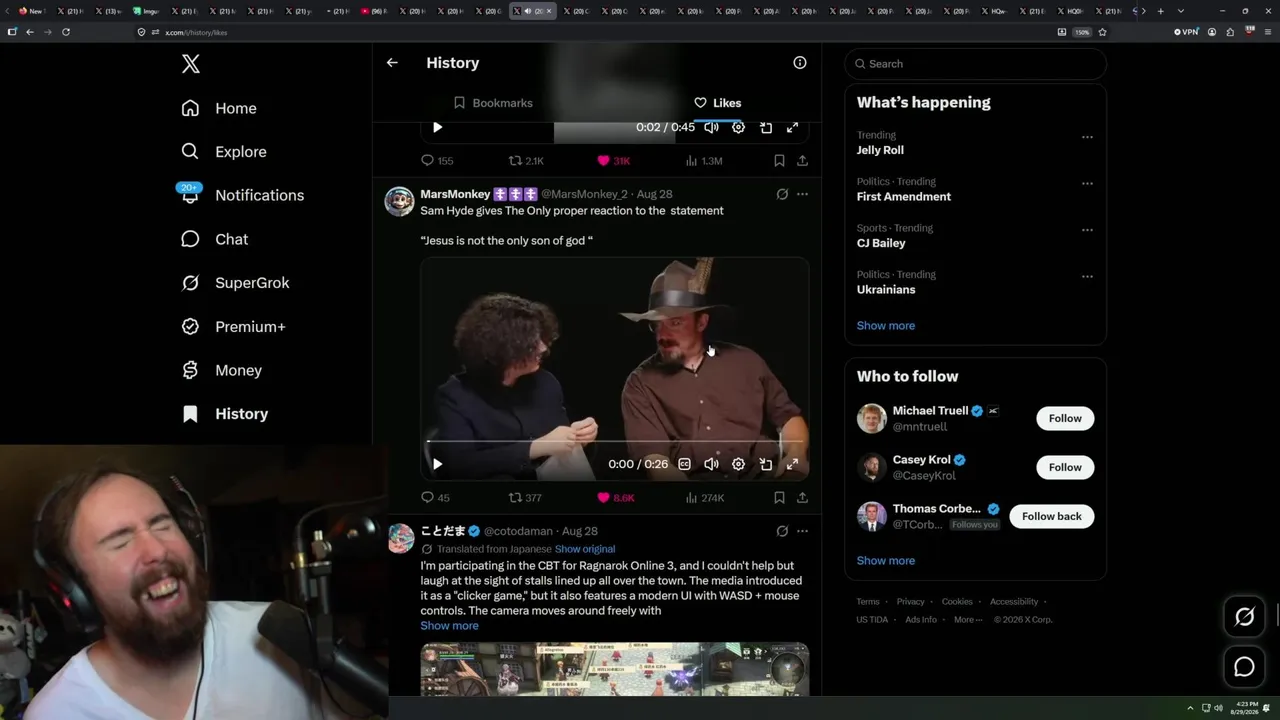Open the VPN button in browser toolbar
This screenshot has width=1280, height=720.
1186,32
